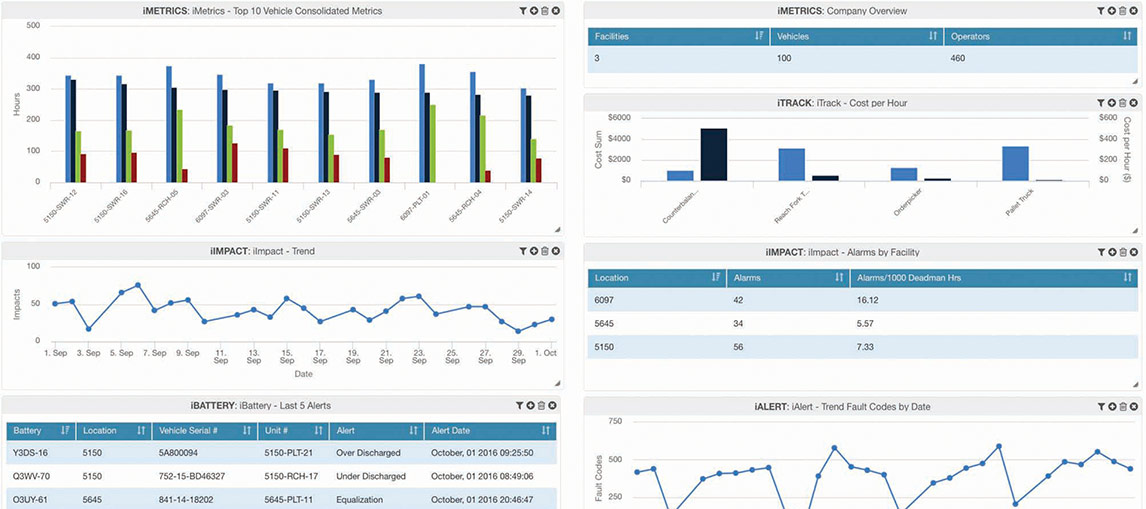Sort battery table by Vehicle Serial #
The width and height of the screenshot is (1146, 509).
[245, 431]
